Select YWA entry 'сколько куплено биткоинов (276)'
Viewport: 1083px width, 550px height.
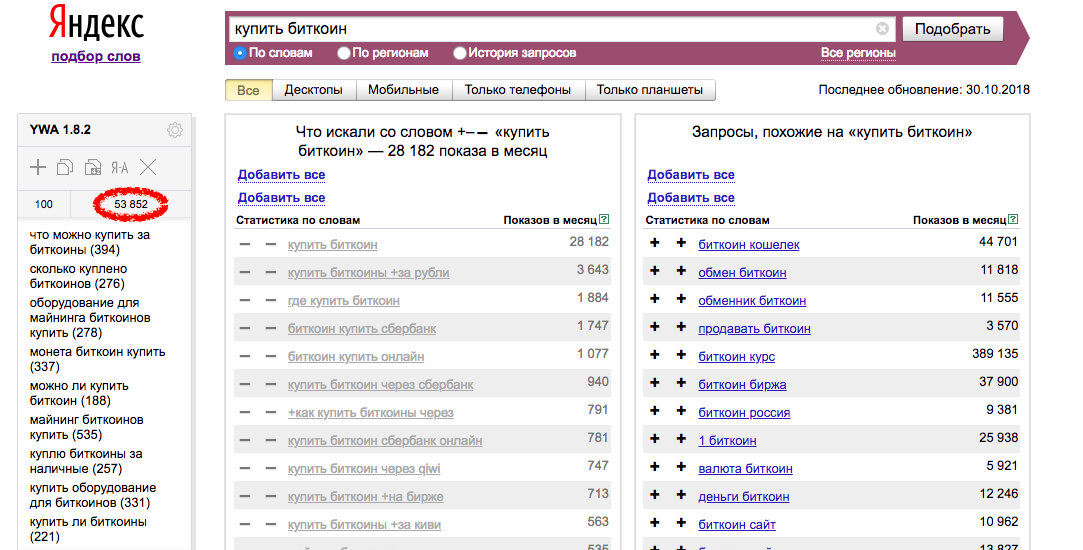pos(78,276)
